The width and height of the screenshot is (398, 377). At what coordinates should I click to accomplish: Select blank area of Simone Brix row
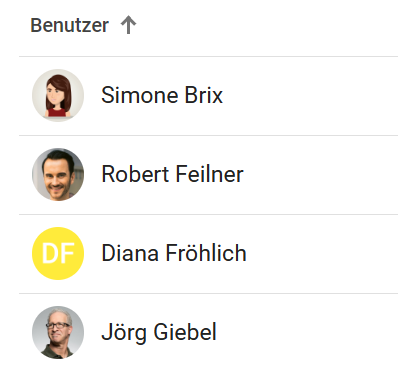tap(310, 96)
